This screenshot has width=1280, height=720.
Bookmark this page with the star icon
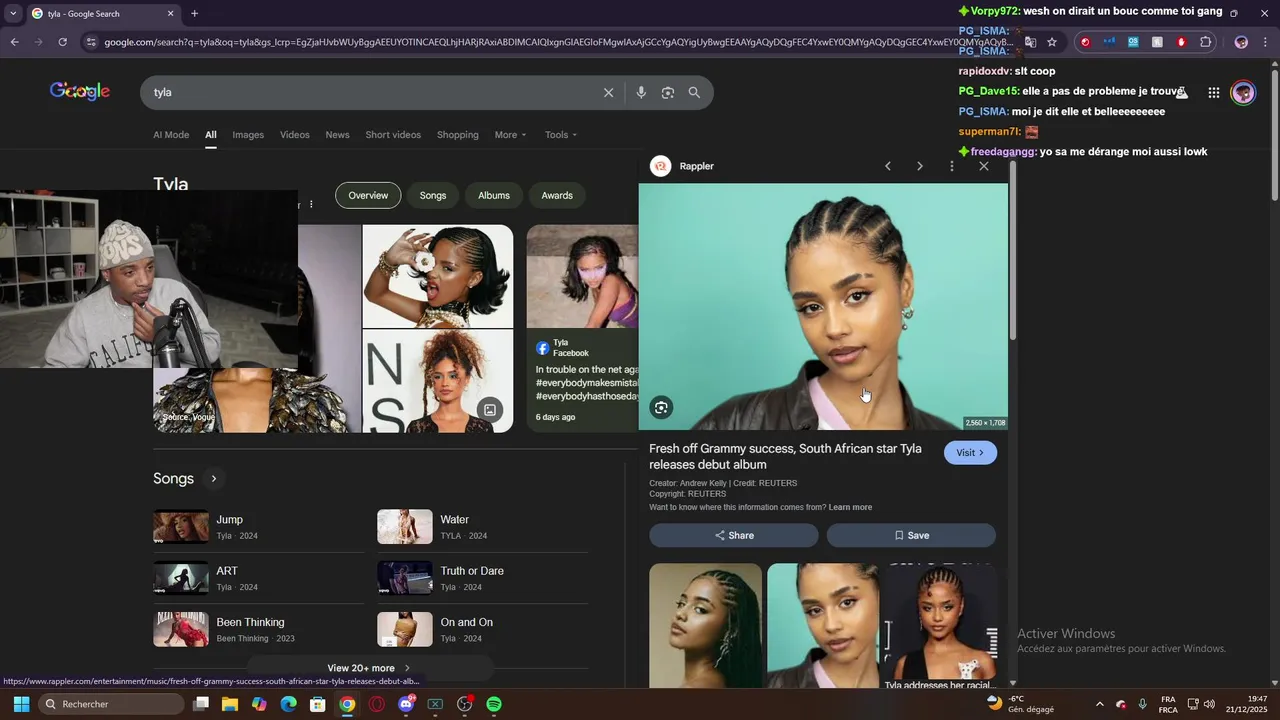1052,42
